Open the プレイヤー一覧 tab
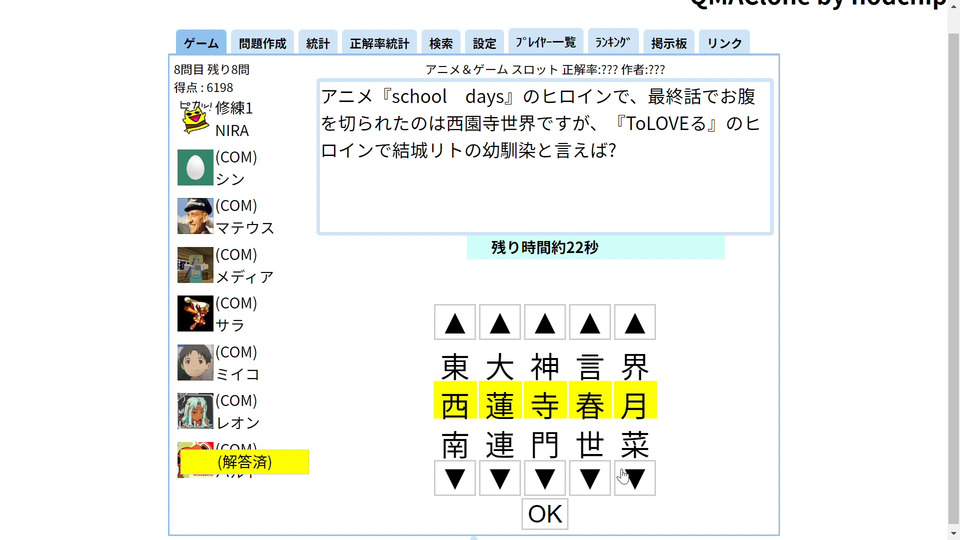 [x=546, y=42]
